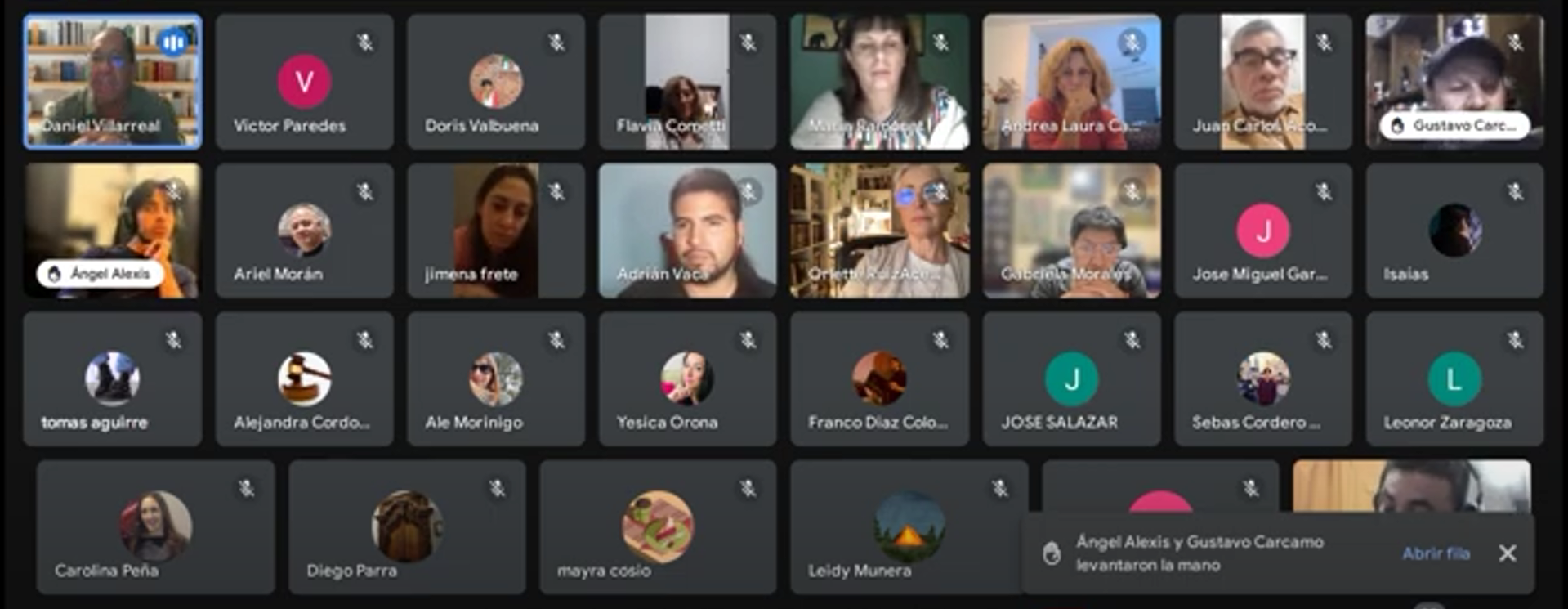This screenshot has width=1568, height=609.
Task: Click Jose Miguel Gar... pink J avatar
Action: (1262, 231)
